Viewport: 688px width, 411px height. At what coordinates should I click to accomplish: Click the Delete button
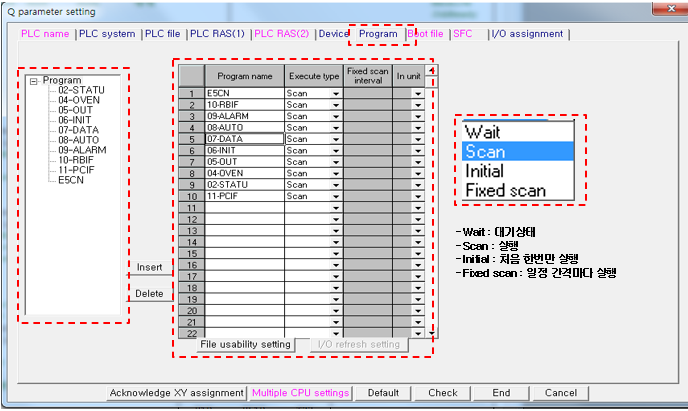[x=149, y=293]
